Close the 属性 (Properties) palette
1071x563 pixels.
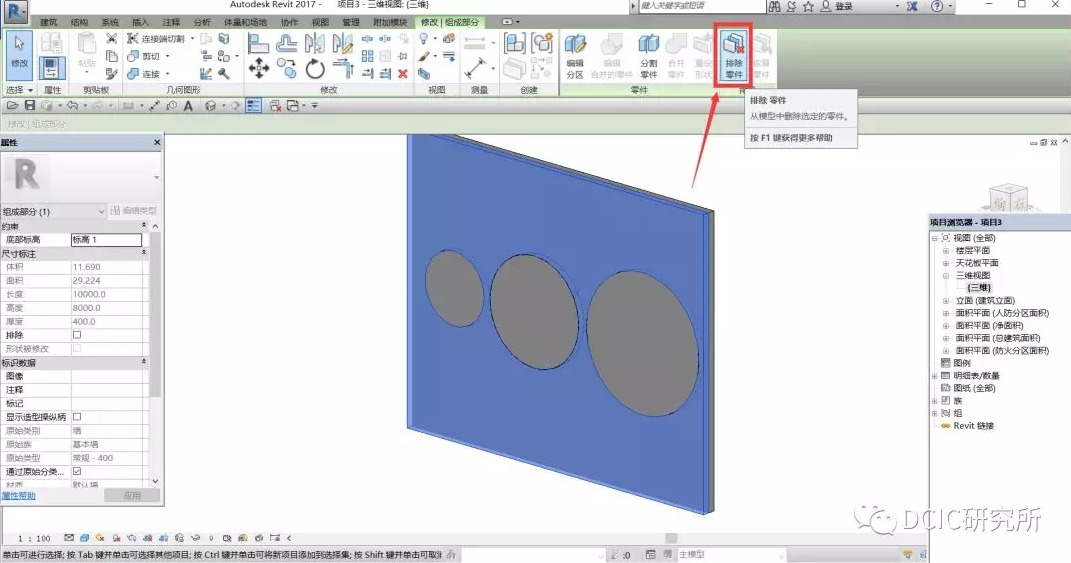157,142
